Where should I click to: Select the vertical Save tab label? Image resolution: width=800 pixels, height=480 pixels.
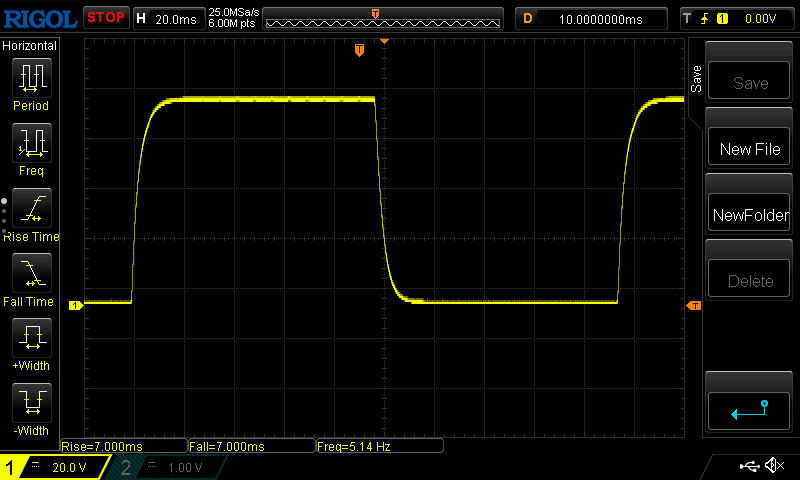point(696,79)
